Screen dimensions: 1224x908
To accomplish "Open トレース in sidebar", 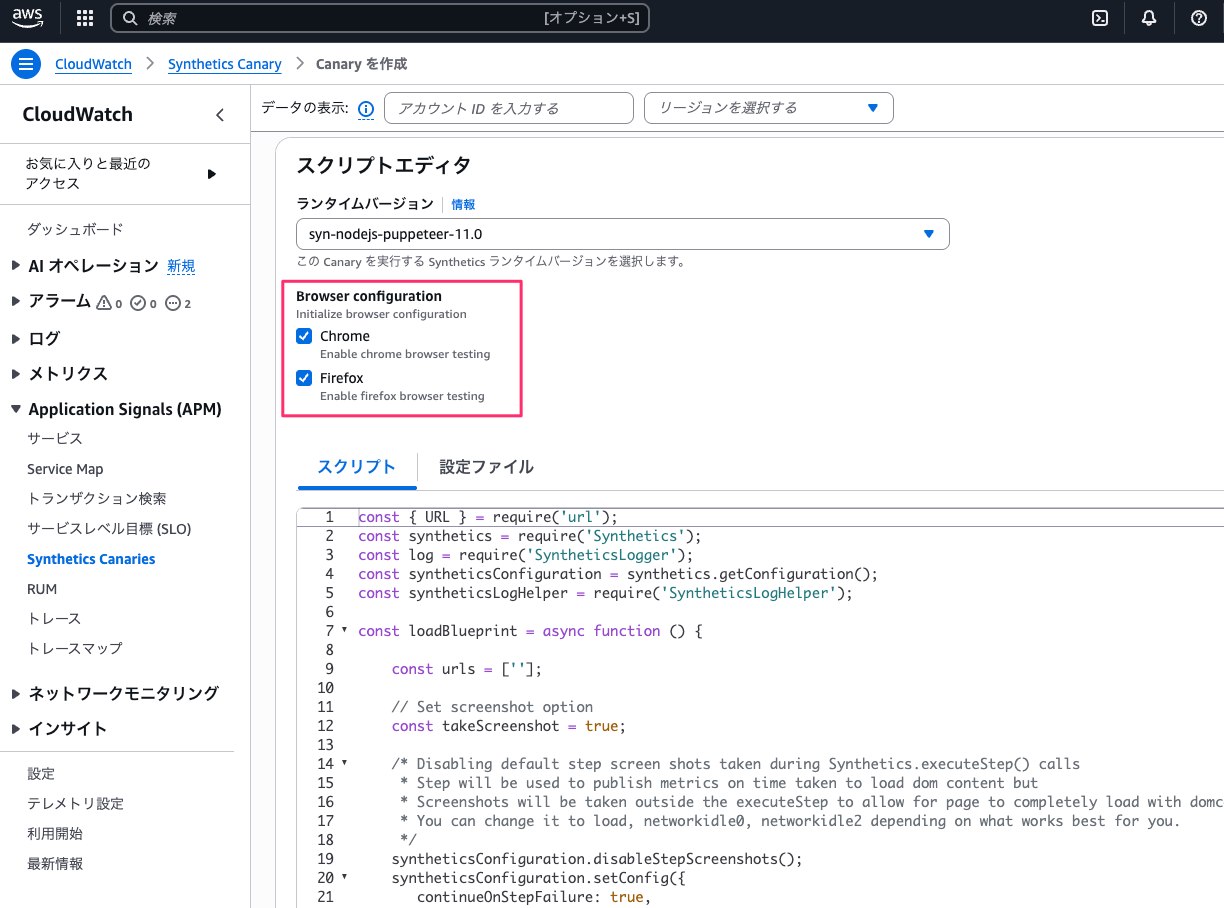I will 54,618.
